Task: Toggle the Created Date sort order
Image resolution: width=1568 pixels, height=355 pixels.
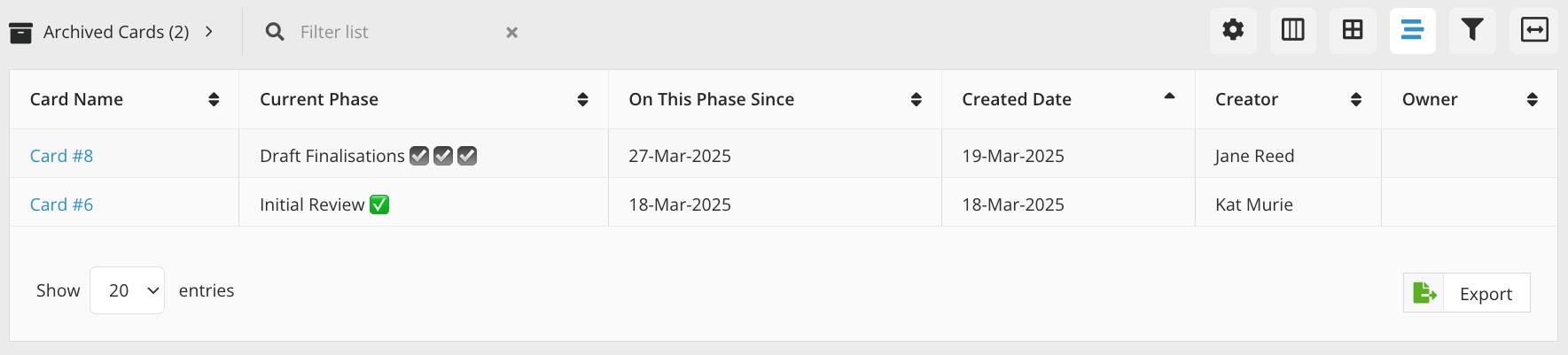Action: tap(1169, 96)
